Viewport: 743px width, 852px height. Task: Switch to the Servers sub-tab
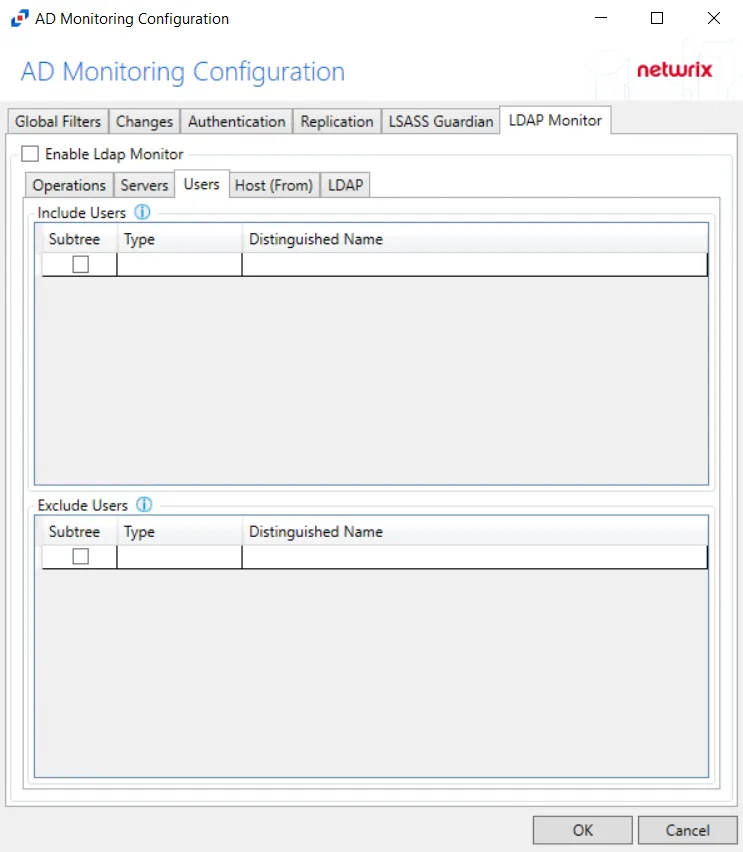[x=144, y=185]
